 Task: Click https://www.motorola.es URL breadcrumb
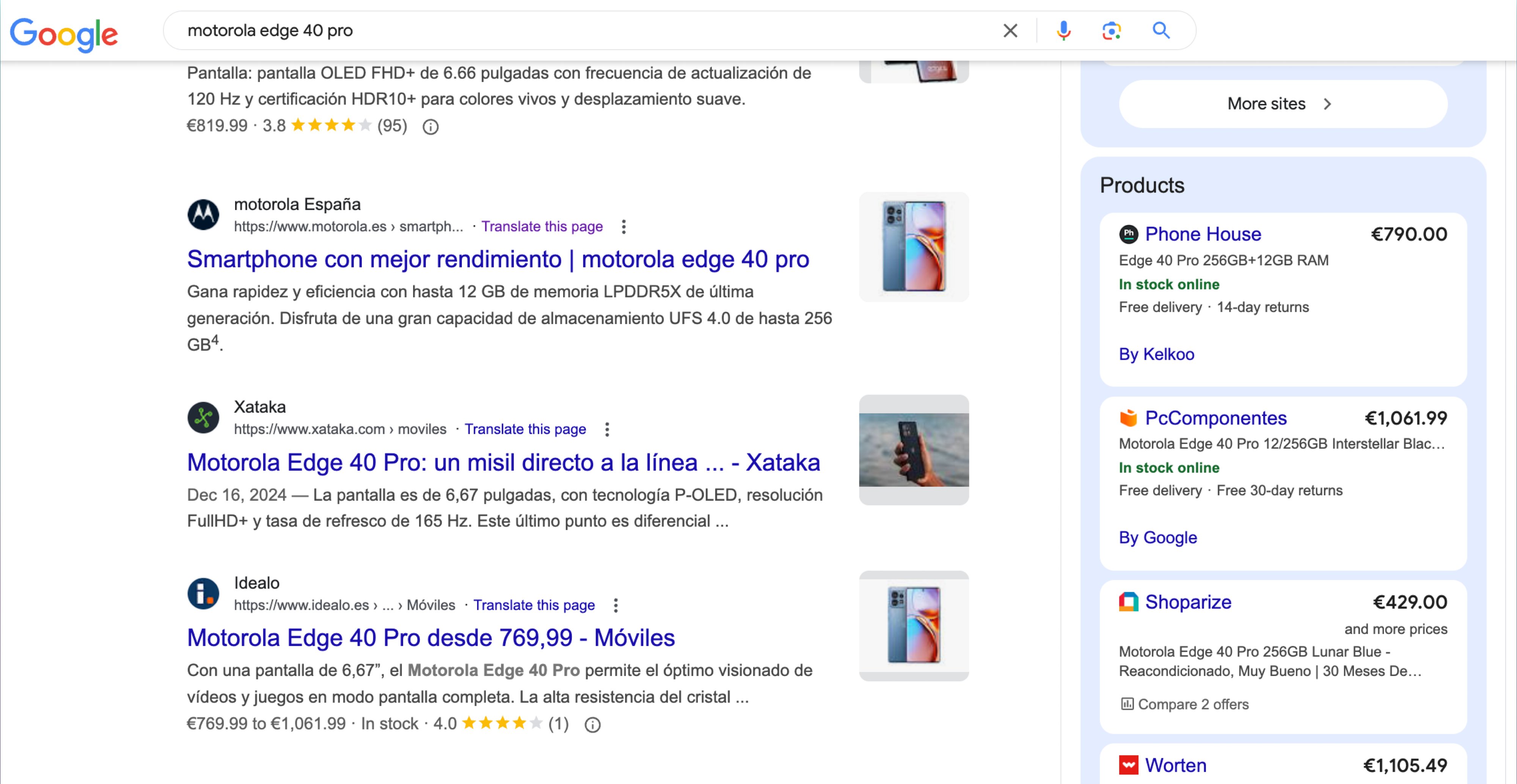pyautogui.click(x=348, y=227)
